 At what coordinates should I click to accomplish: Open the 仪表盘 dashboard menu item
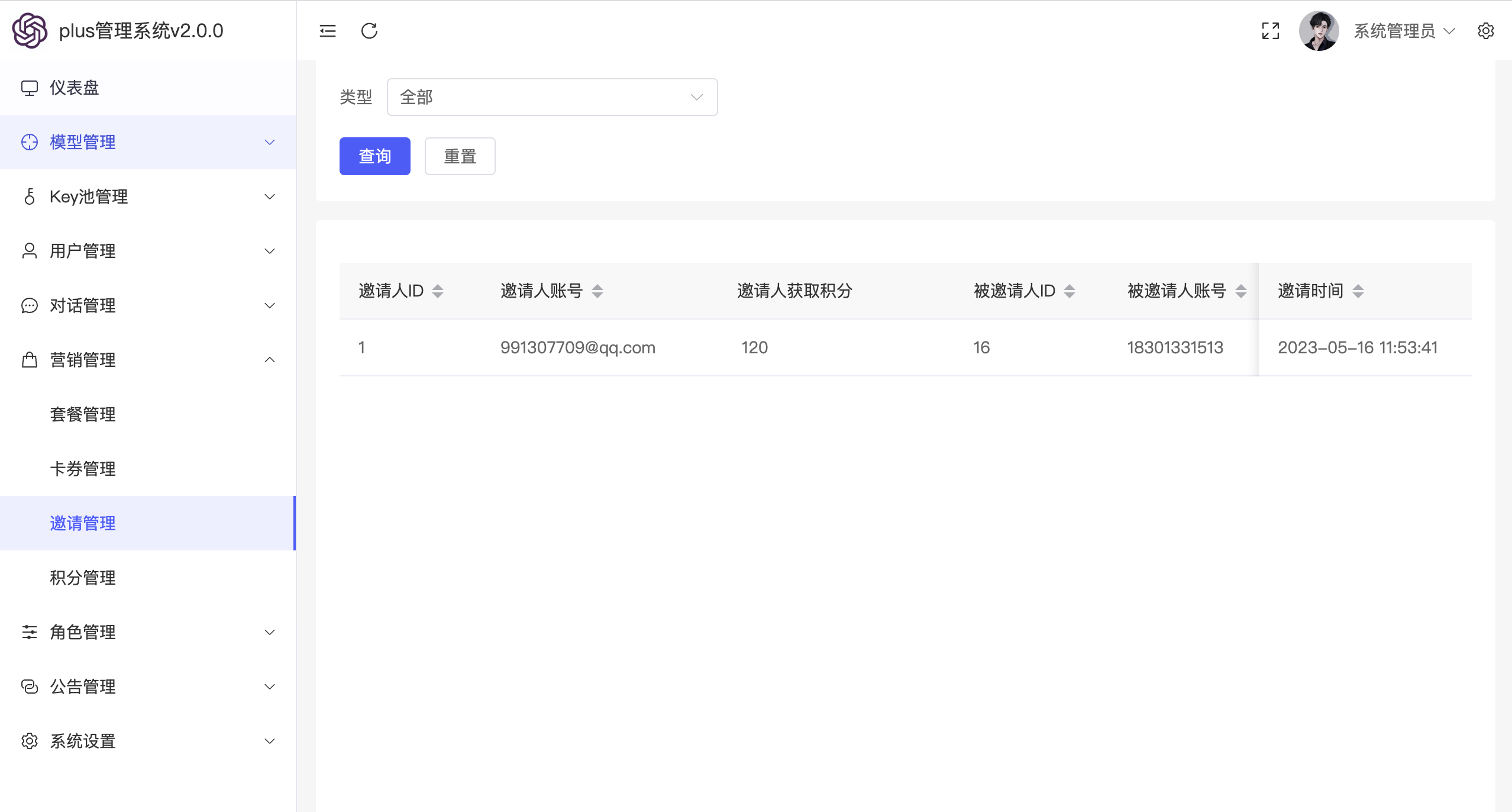point(75,88)
